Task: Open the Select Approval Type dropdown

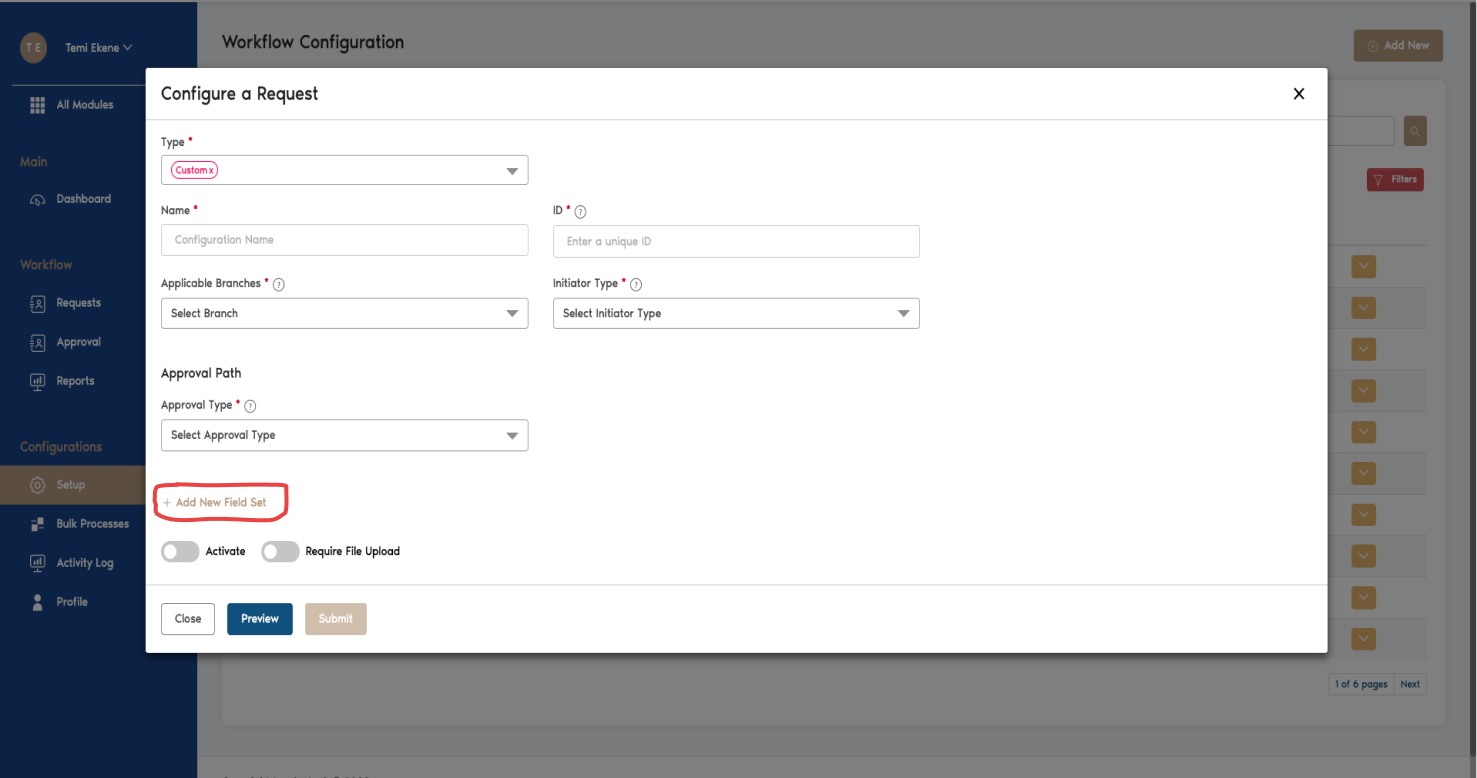Action: click(x=344, y=435)
